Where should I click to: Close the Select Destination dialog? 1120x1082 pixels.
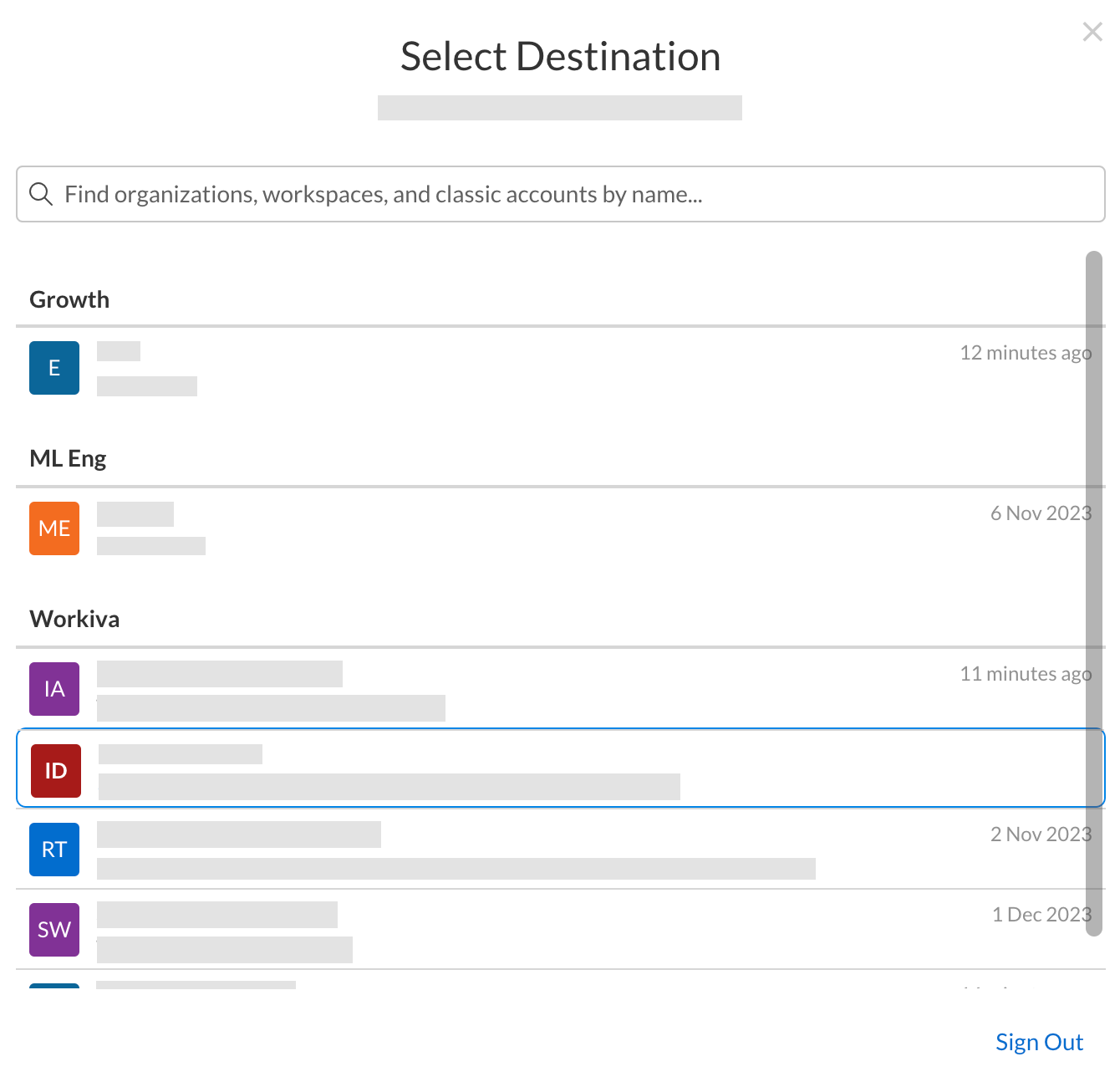(x=1092, y=32)
